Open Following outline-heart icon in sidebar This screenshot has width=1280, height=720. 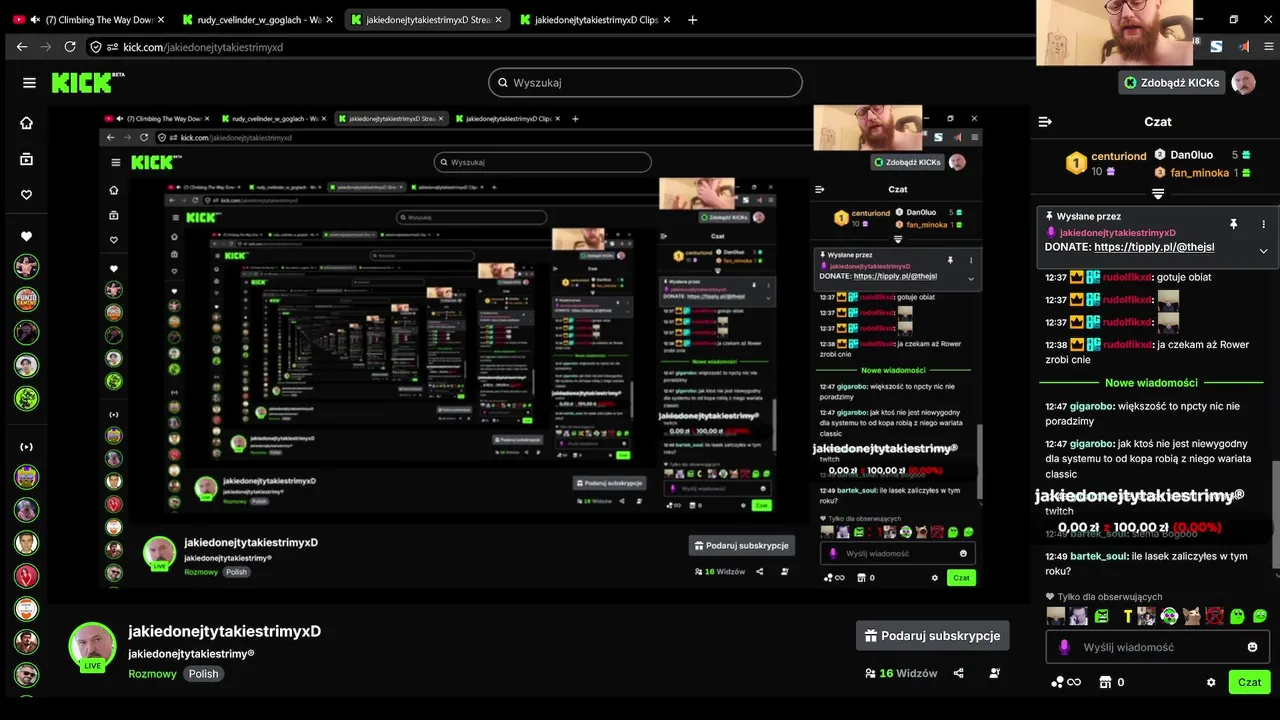[27, 195]
